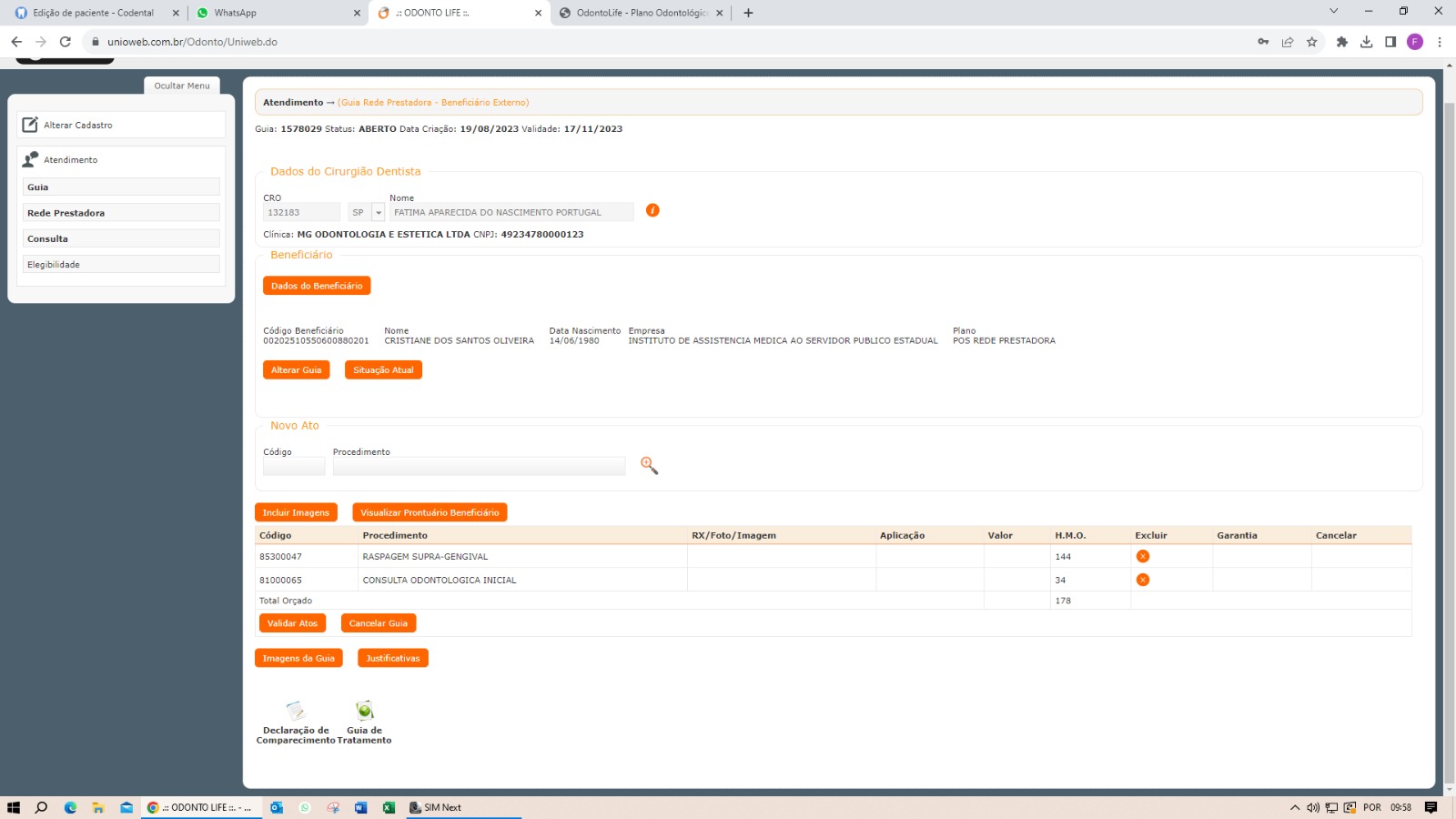The image size is (1456, 819).
Task: Switch to the OdontoLife - Plano Odontológico tab
Action: [x=642, y=13]
